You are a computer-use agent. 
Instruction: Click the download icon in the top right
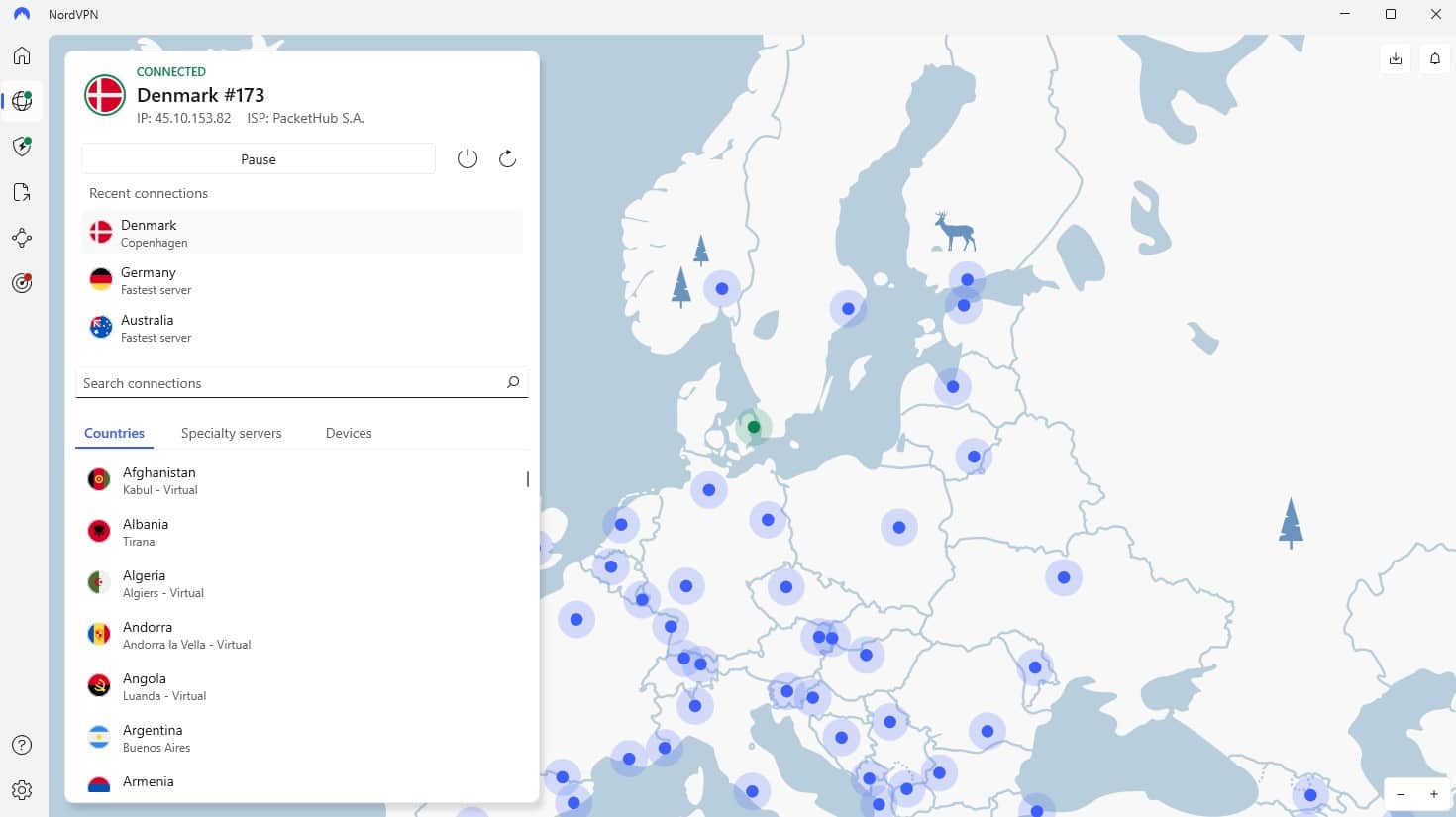tap(1396, 58)
